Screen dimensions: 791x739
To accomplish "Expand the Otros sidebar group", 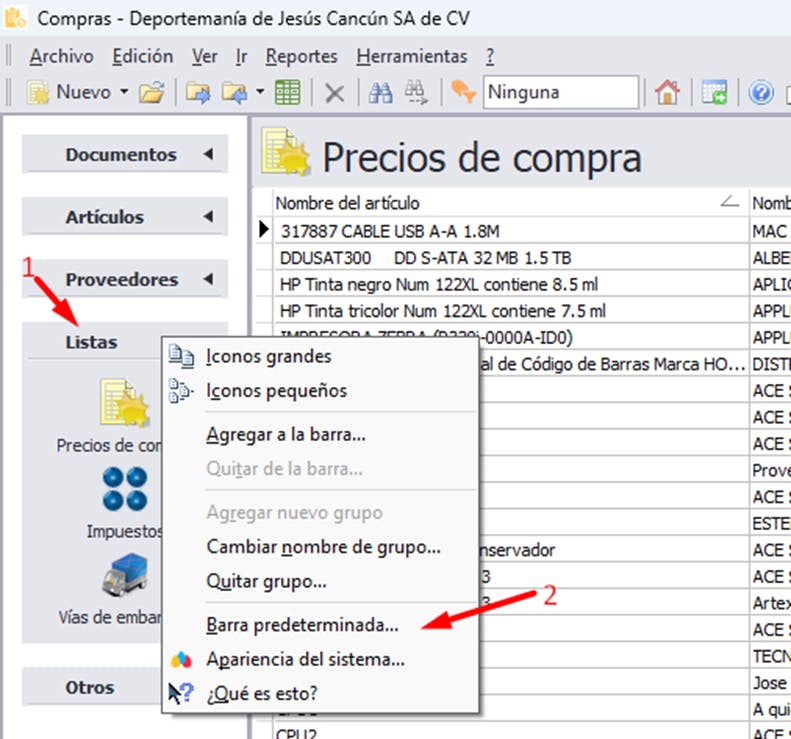I will click(92, 687).
